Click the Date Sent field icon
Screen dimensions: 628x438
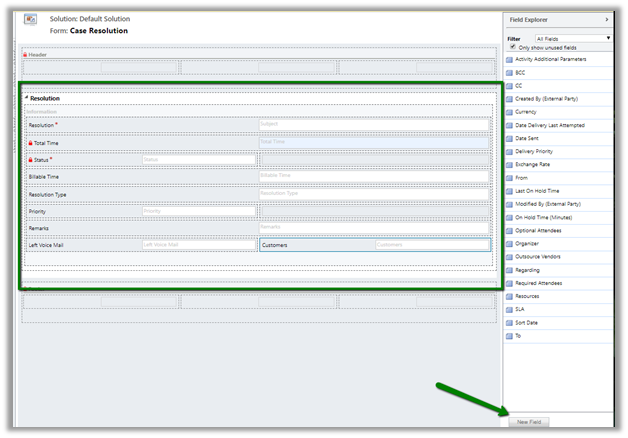[x=510, y=138]
